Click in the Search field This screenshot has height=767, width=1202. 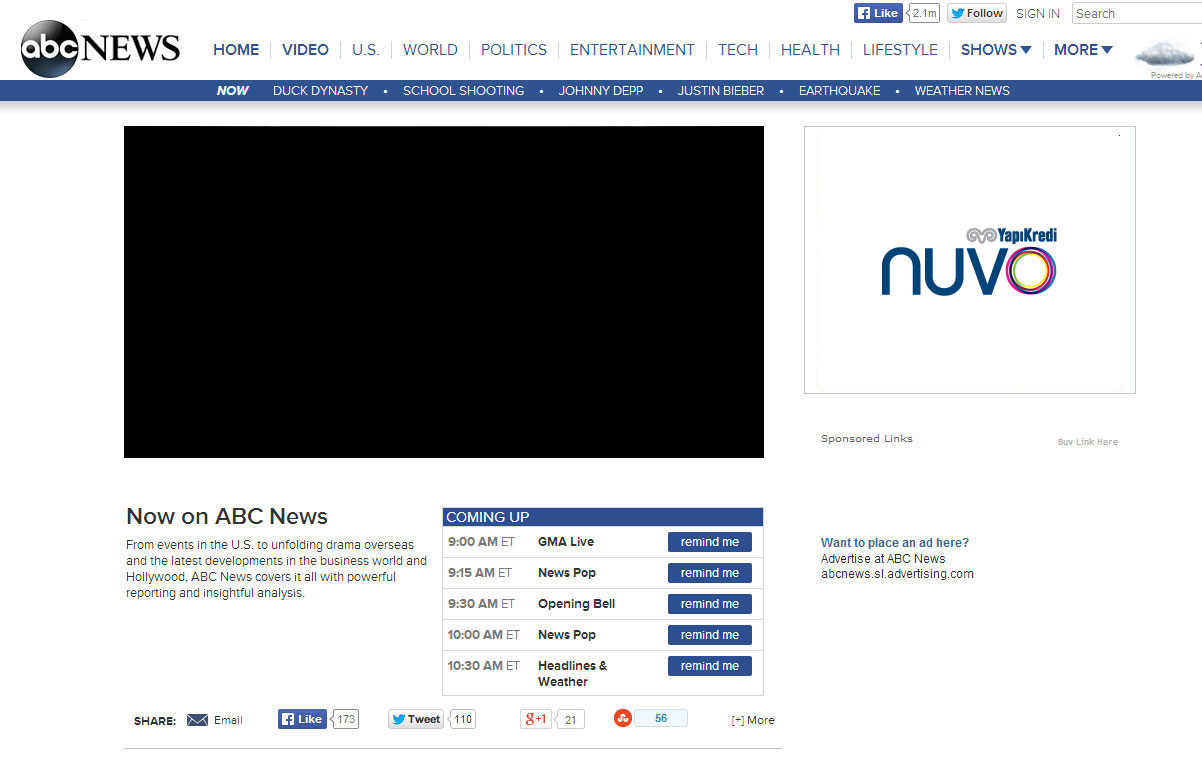pyautogui.click(x=1136, y=14)
